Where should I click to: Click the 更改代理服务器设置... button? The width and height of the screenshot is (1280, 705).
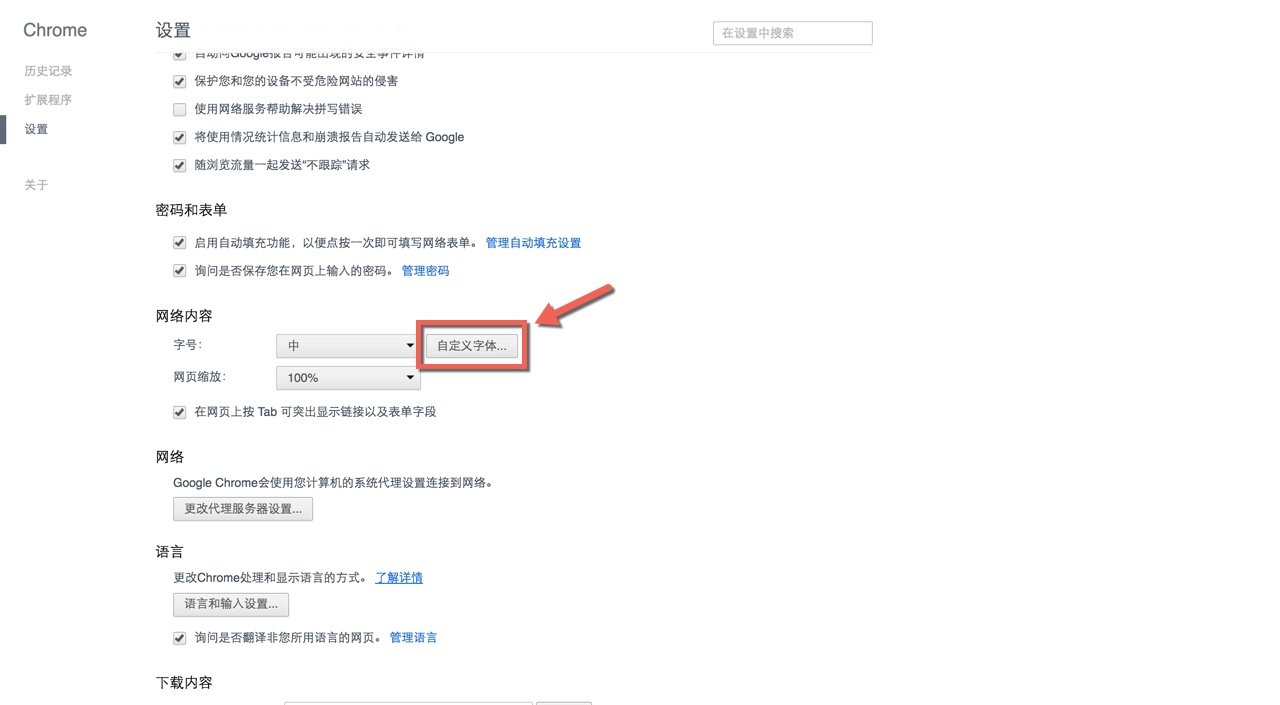(243, 509)
